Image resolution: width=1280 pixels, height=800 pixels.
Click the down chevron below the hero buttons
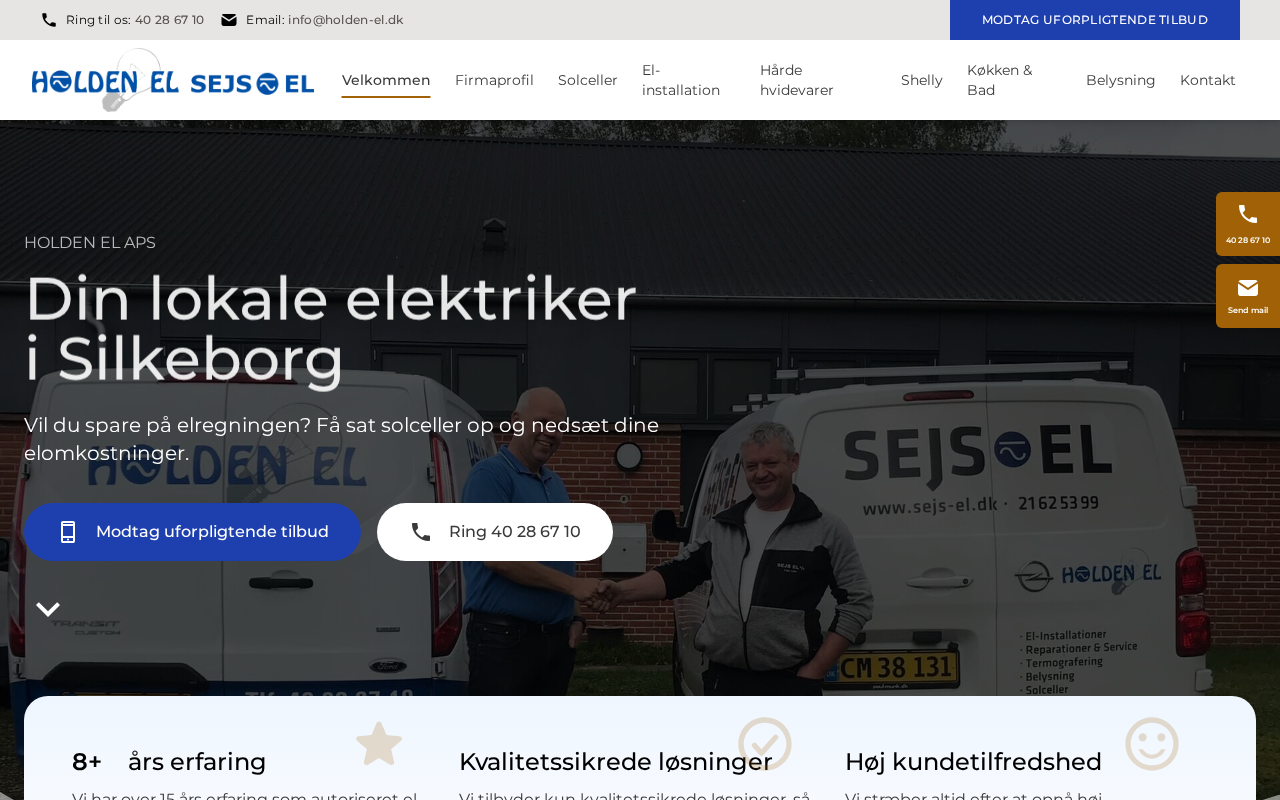click(48, 609)
